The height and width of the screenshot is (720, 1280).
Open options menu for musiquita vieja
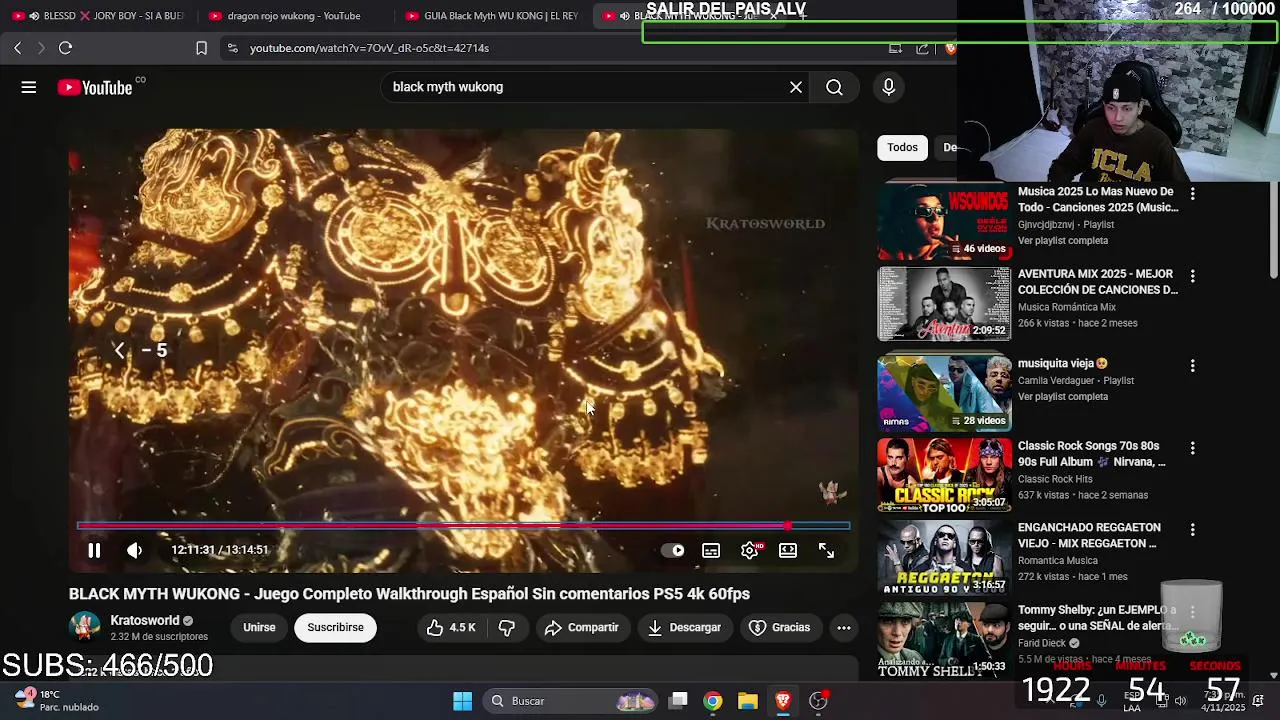1192,366
